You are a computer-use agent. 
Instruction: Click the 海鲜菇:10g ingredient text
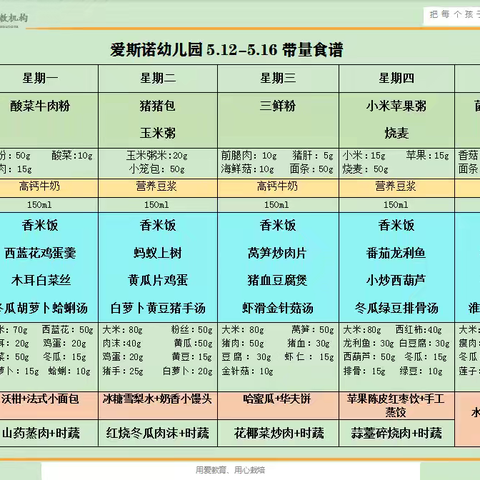[247, 169]
